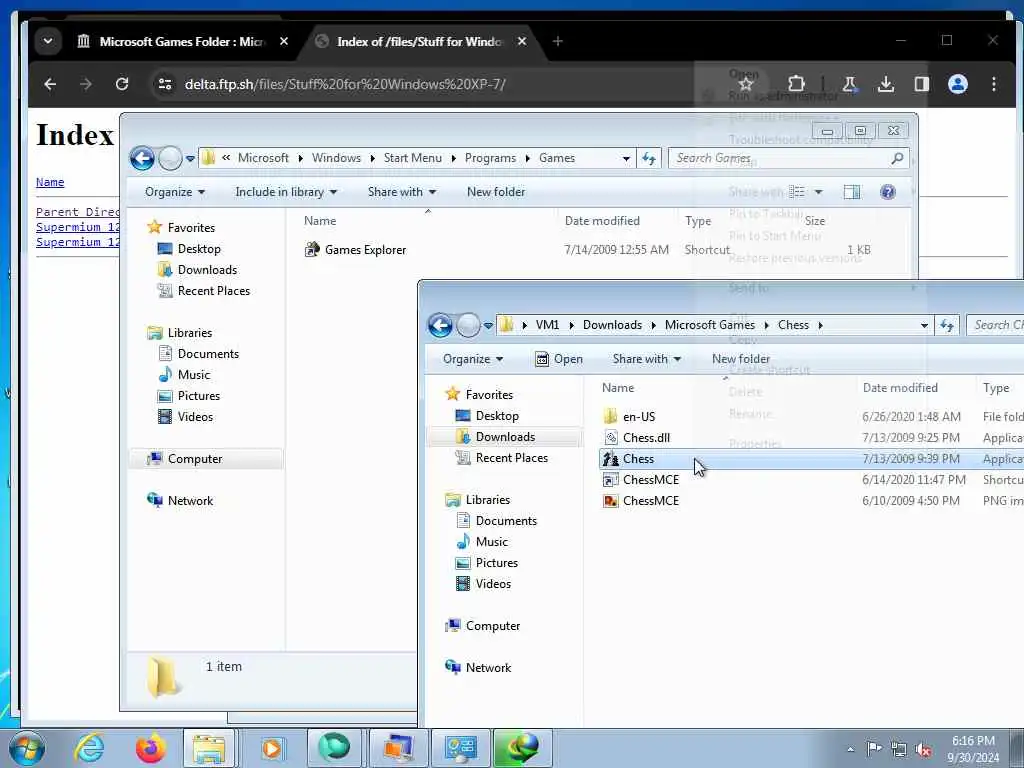The width and height of the screenshot is (1024, 768).
Task: Click the Name column link on index page
Action: [x=50, y=182]
